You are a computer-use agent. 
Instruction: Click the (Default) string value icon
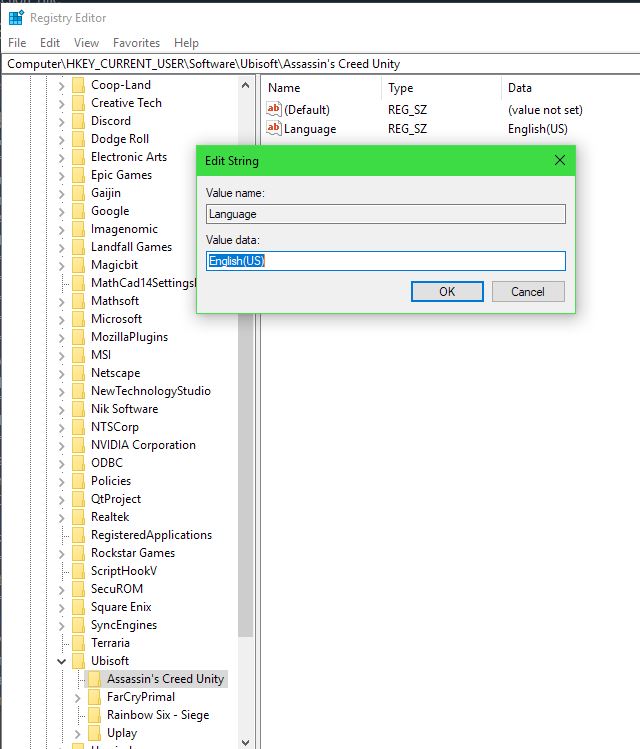click(274, 109)
